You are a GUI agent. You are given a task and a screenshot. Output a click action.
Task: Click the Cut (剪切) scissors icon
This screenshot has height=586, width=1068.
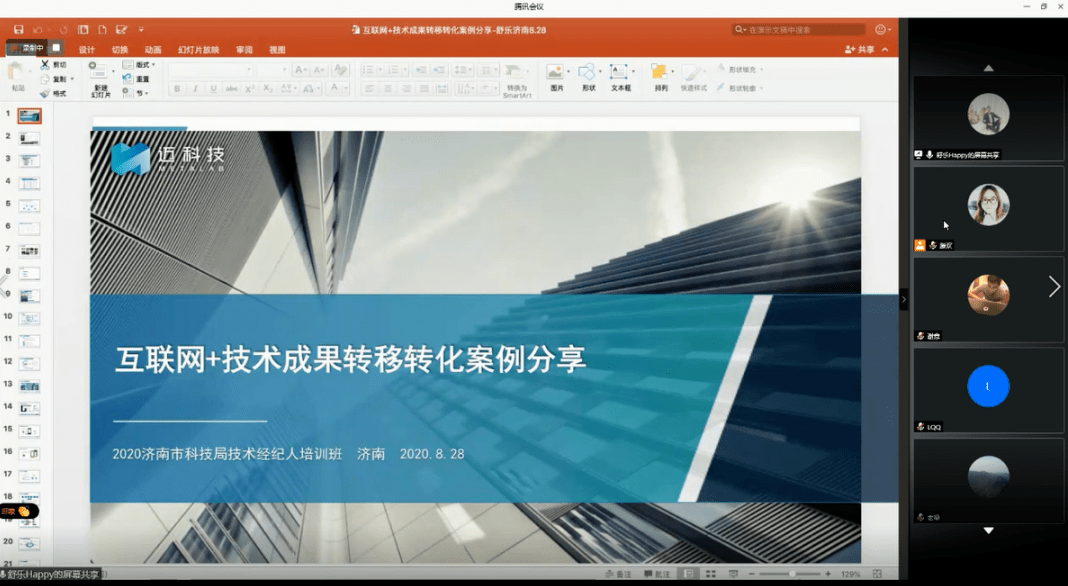(46, 65)
